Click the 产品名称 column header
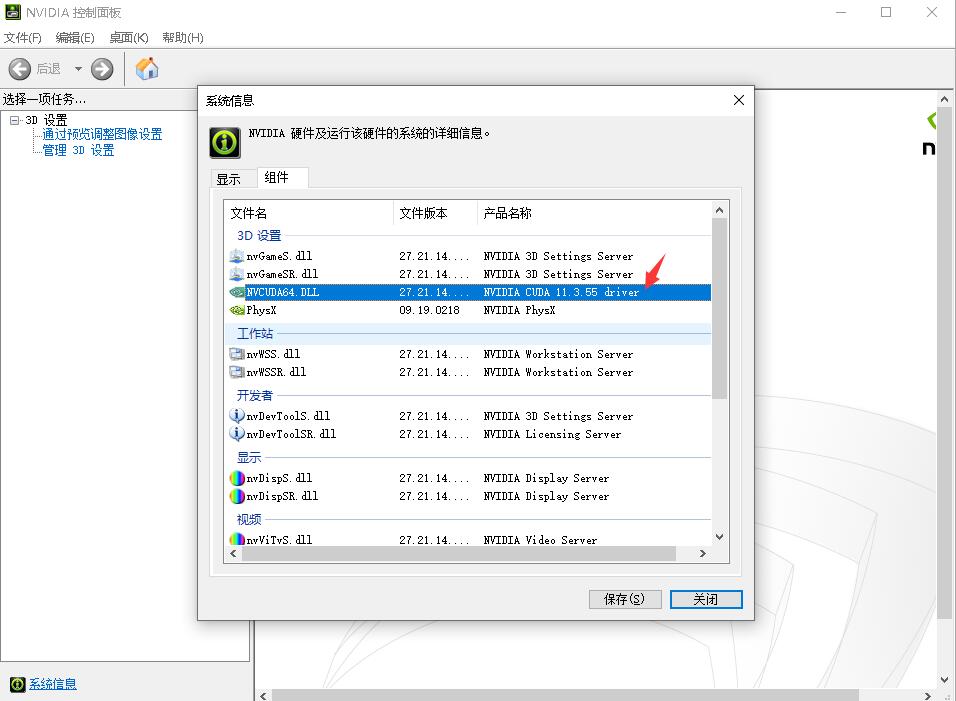Screen dimensions: 956x701 pos(594,213)
